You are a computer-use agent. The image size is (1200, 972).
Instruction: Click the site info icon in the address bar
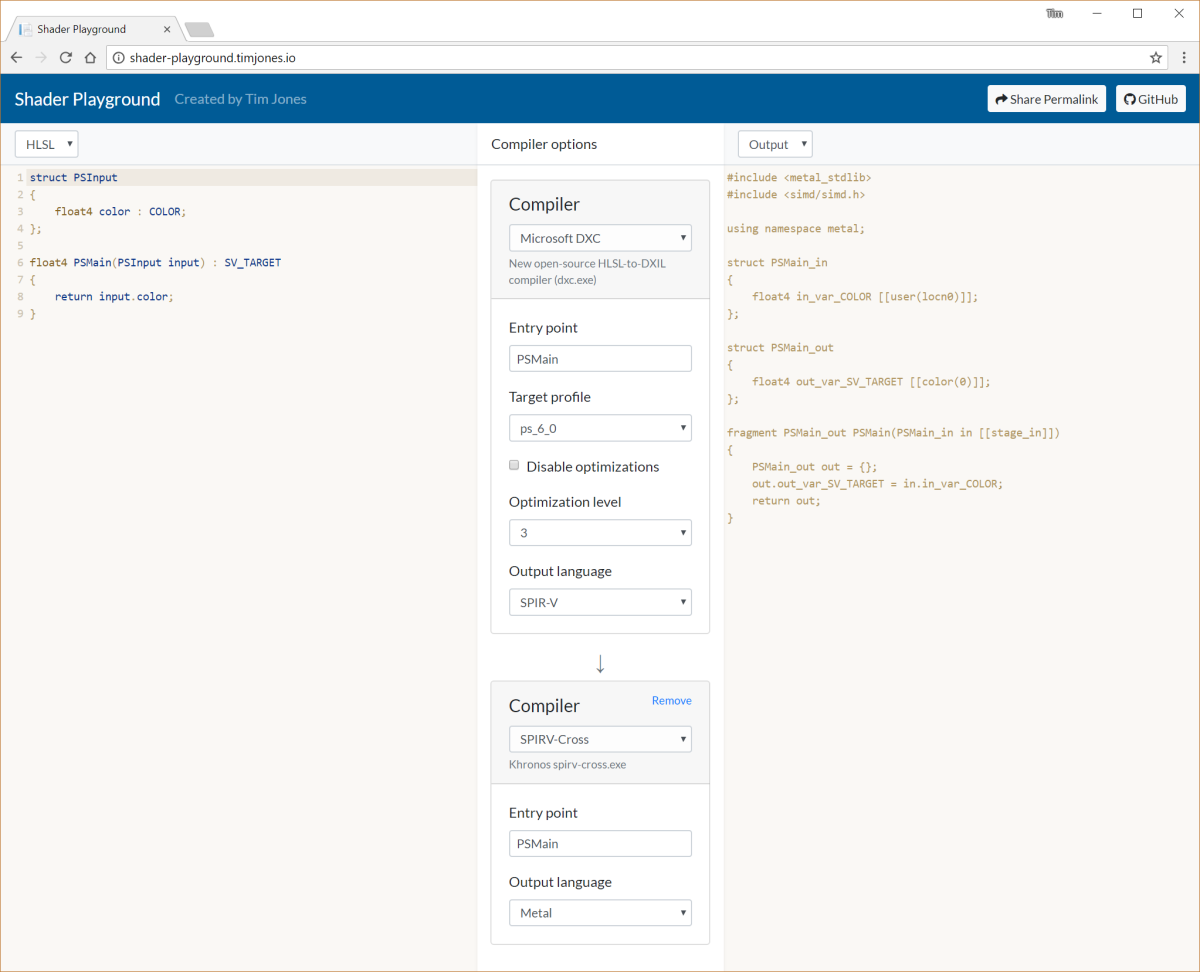pyautogui.click(x=119, y=57)
